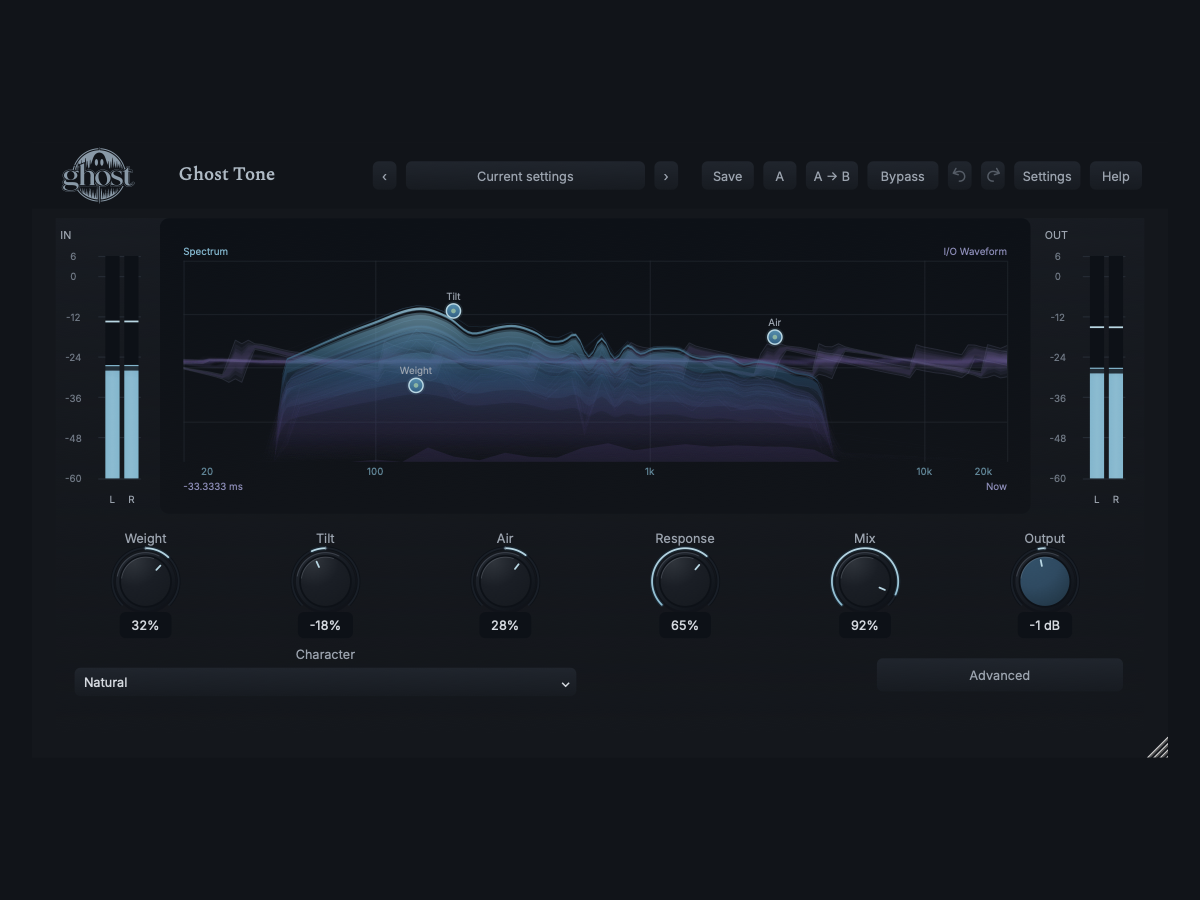Viewport: 1200px width, 900px height.
Task: Go to previous preset with left chevron
Action: coord(385,176)
